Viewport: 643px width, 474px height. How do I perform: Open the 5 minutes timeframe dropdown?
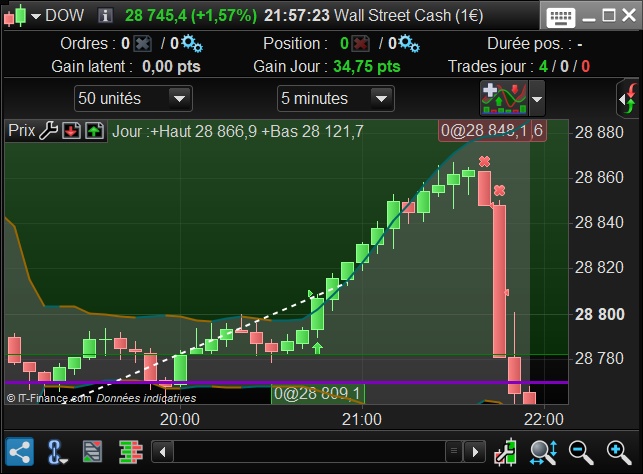pos(336,98)
